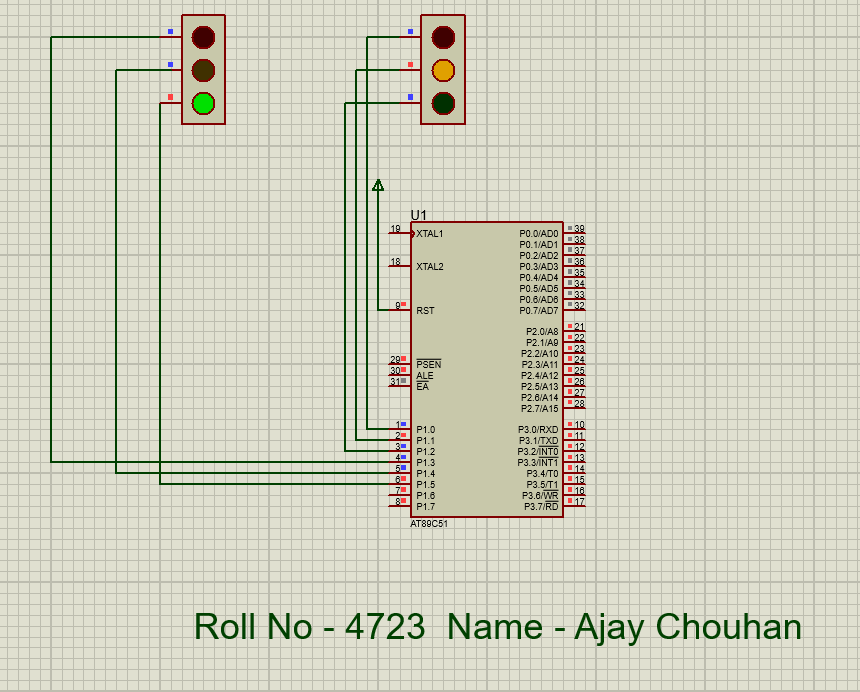Click the amber lamp on left traffic light
The height and width of the screenshot is (692, 860).
(203, 70)
